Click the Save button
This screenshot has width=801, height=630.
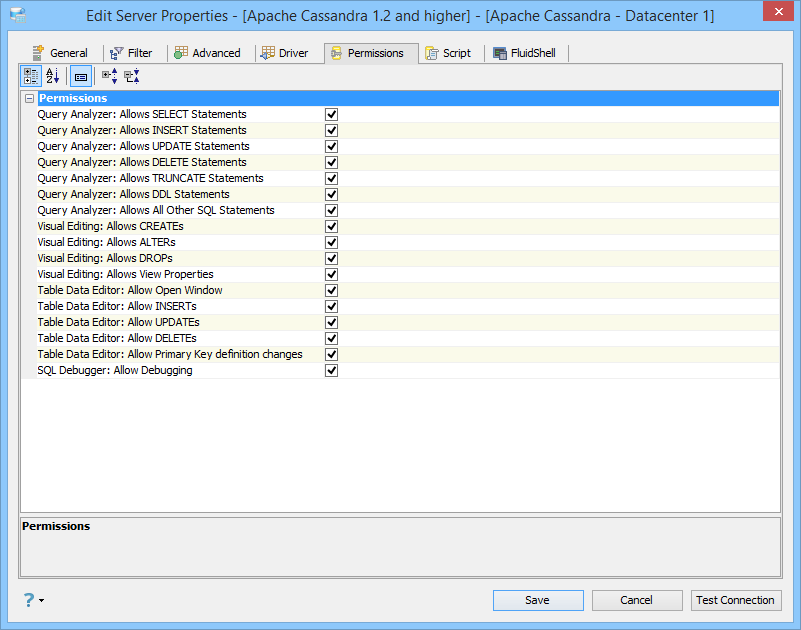[x=538, y=600]
